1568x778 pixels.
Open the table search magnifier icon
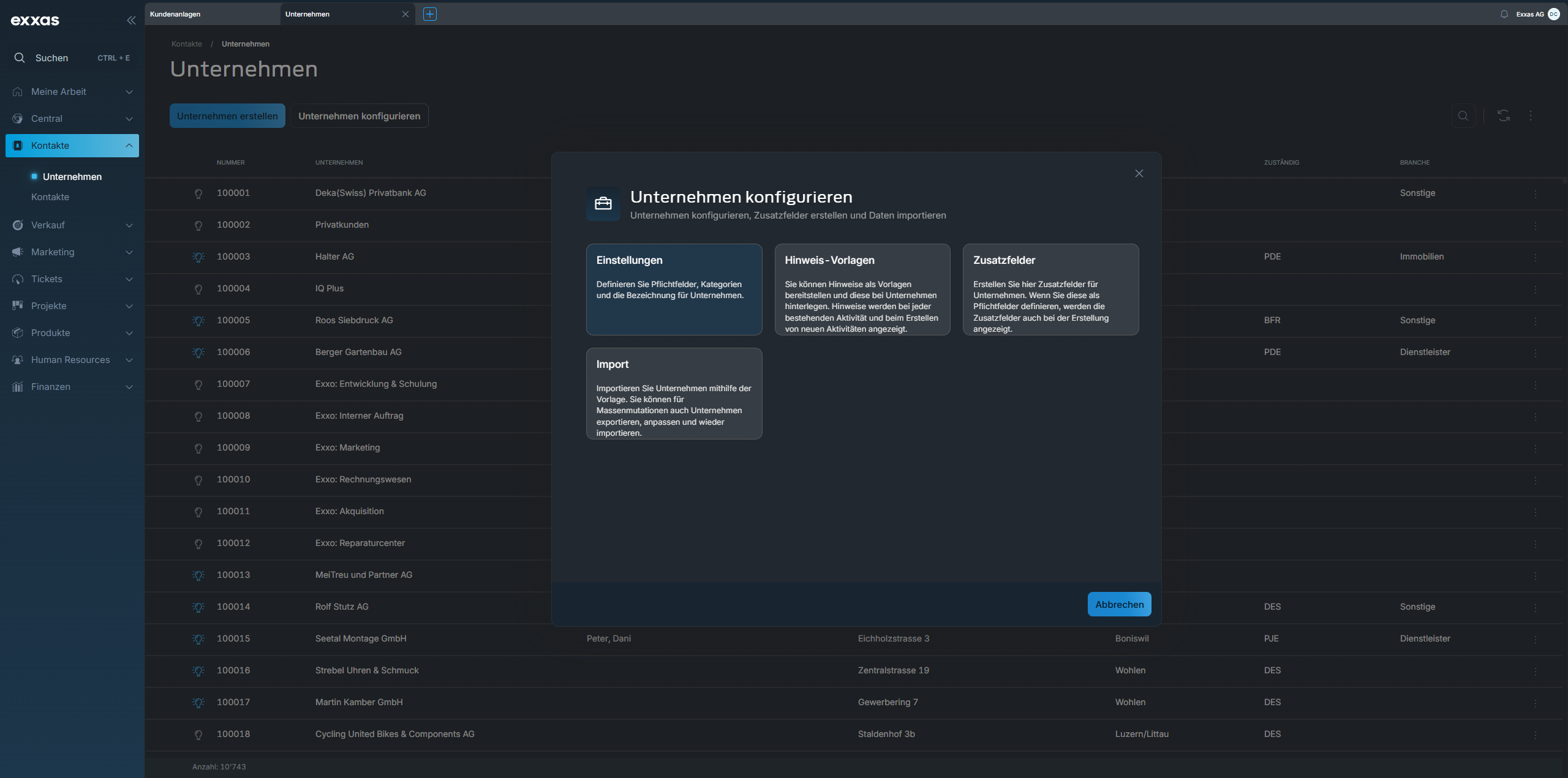tap(1463, 116)
